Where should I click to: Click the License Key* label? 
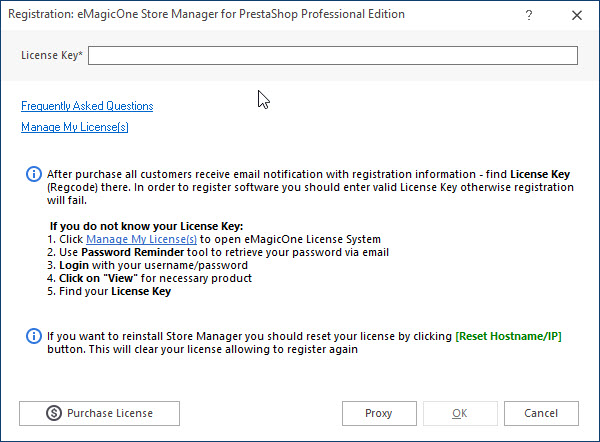point(52,55)
